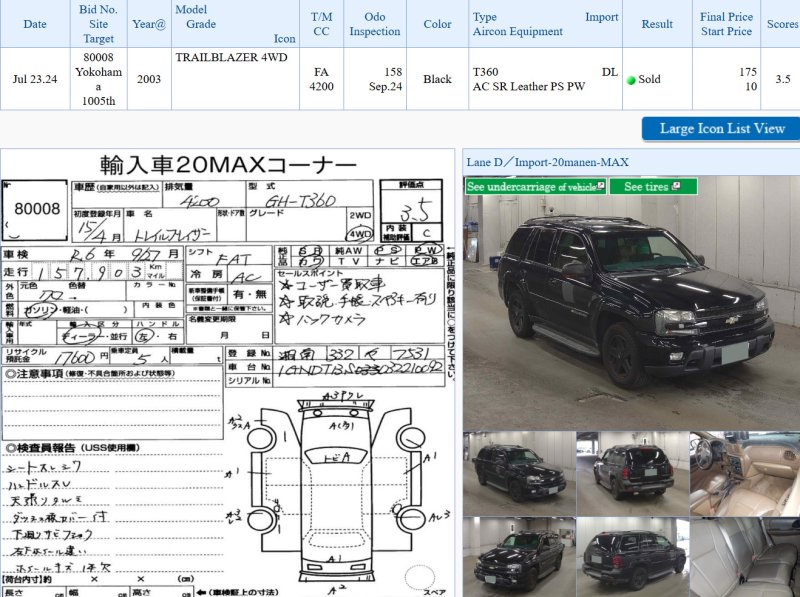Click See undercarriage of vehicle link

531,186
